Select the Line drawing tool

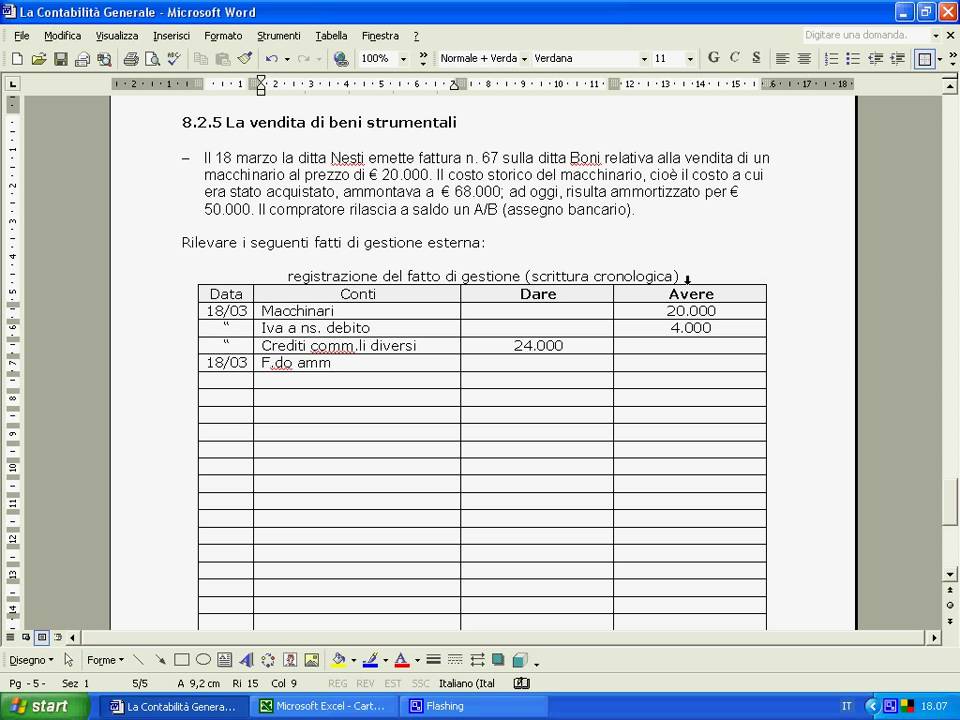[x=138, y=660]
